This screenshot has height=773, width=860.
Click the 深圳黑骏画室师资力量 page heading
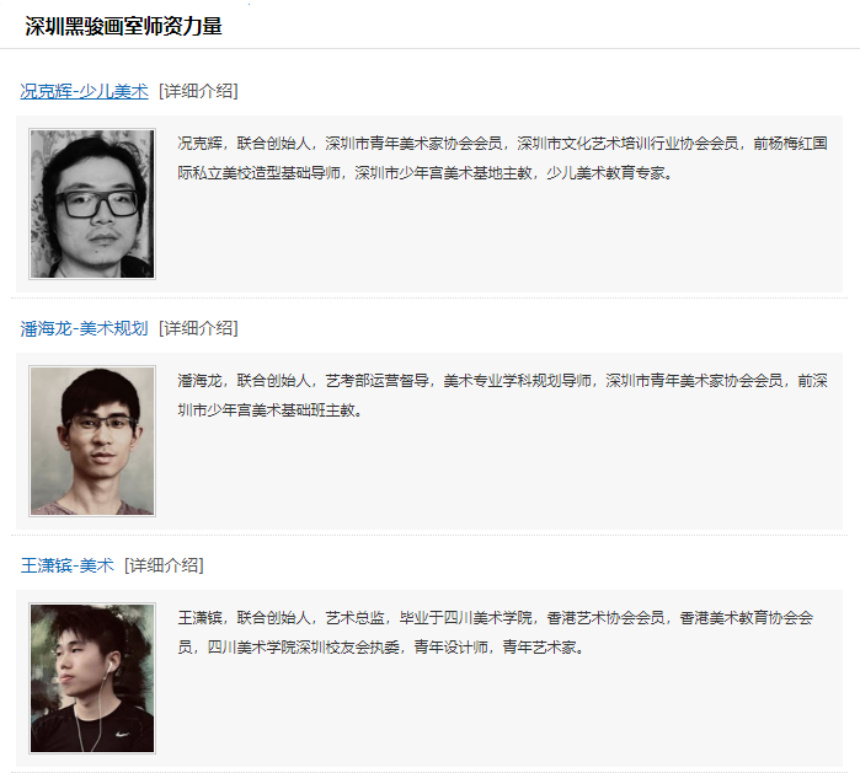click(x=123, y=26)
